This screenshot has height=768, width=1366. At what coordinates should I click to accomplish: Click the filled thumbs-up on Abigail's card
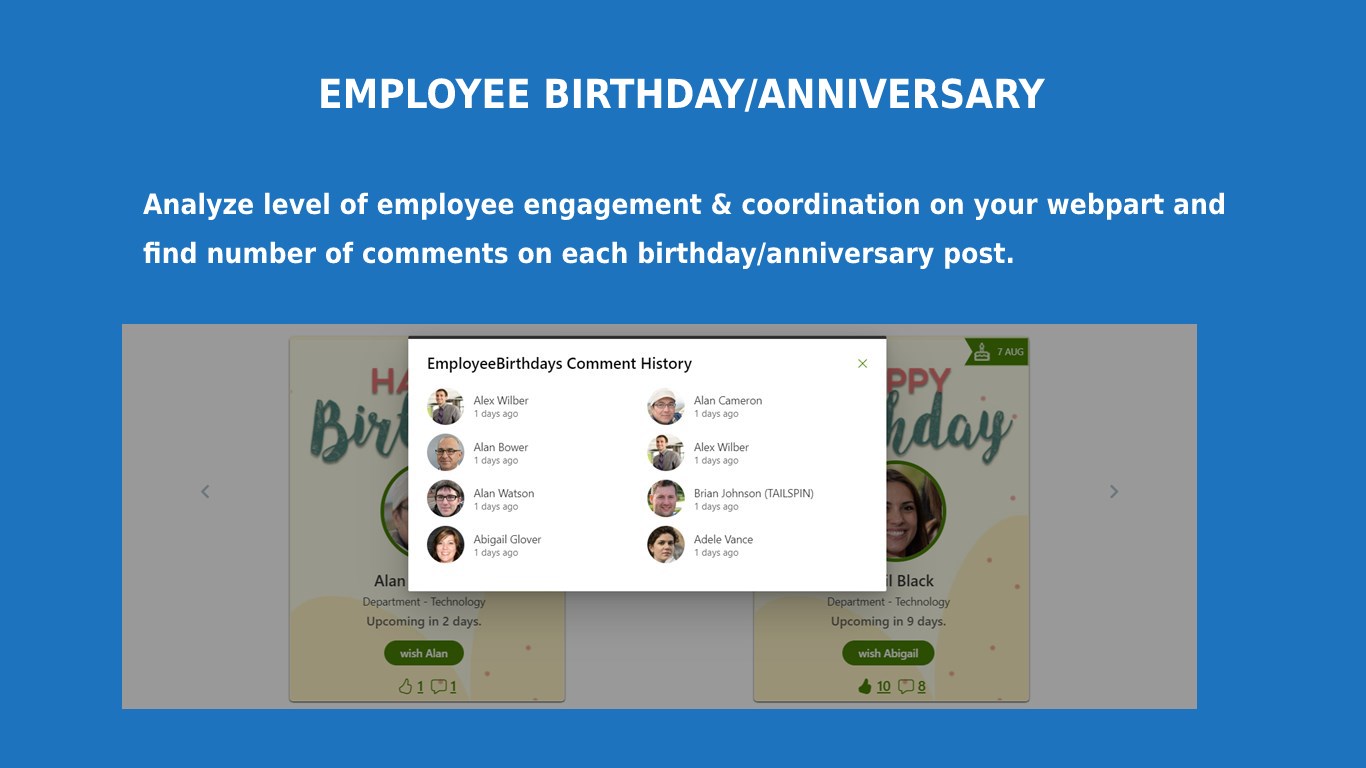(865, 686)
